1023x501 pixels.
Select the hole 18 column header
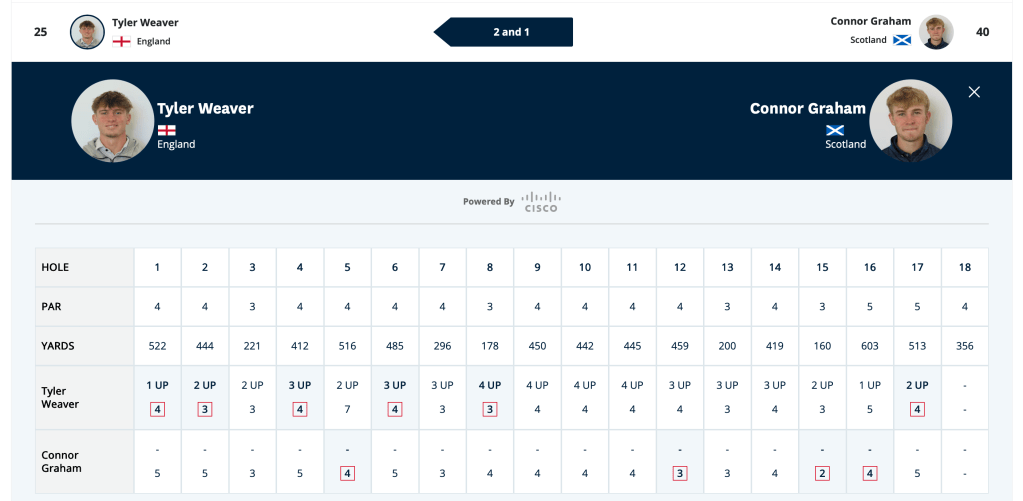tap(964, 267)
